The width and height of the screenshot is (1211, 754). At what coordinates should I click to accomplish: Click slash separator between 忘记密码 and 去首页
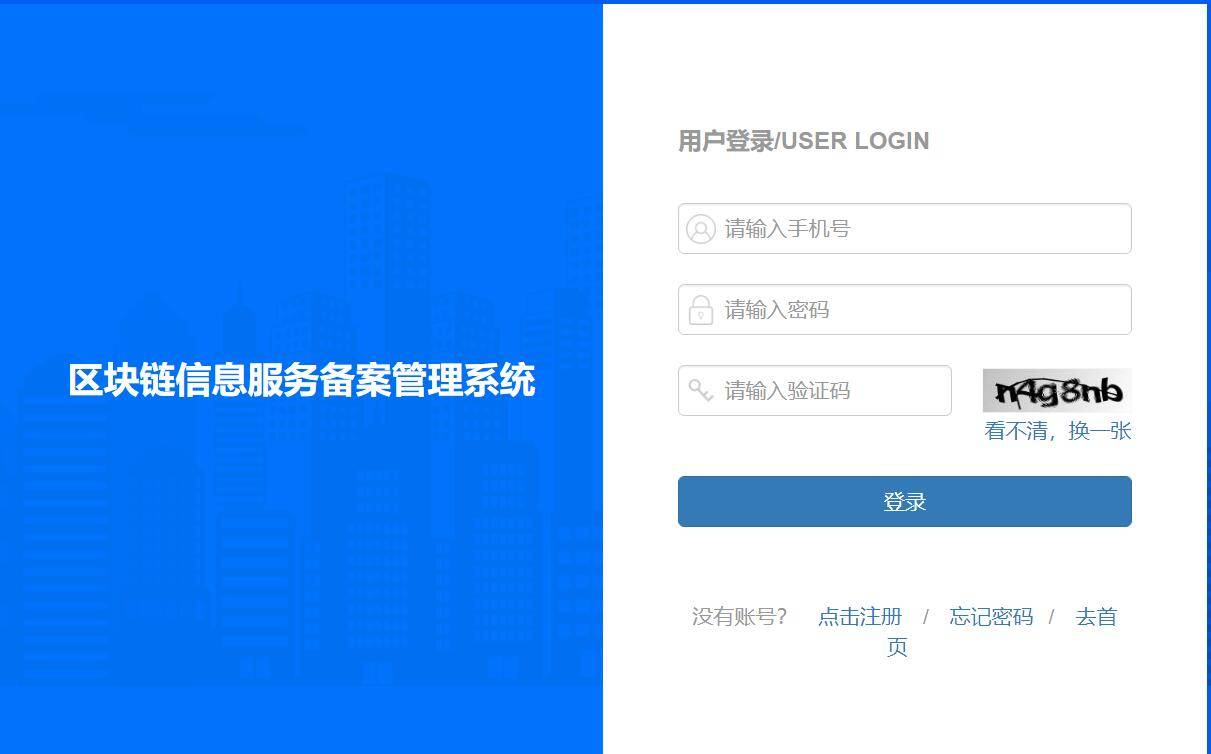(x=1052, y=617)
